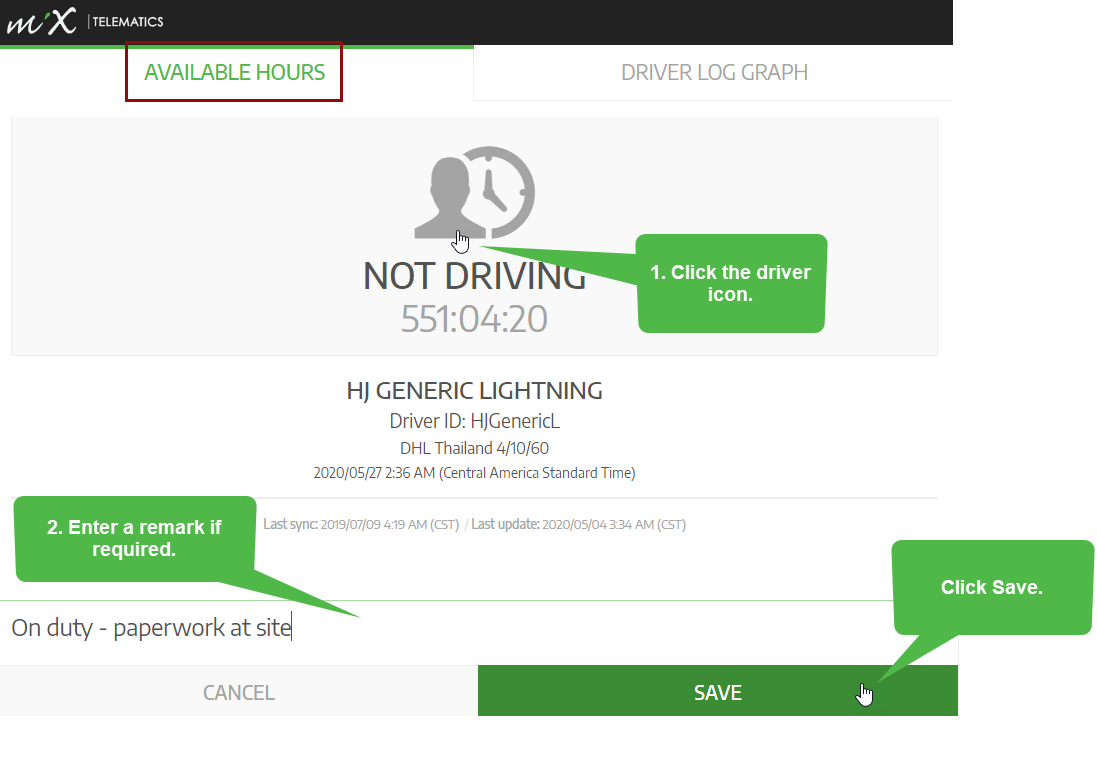Select the 2020/05/27 2:36 AM timestamp
The width and height of the screenshot is (1097, 760).
pos(474,473)
